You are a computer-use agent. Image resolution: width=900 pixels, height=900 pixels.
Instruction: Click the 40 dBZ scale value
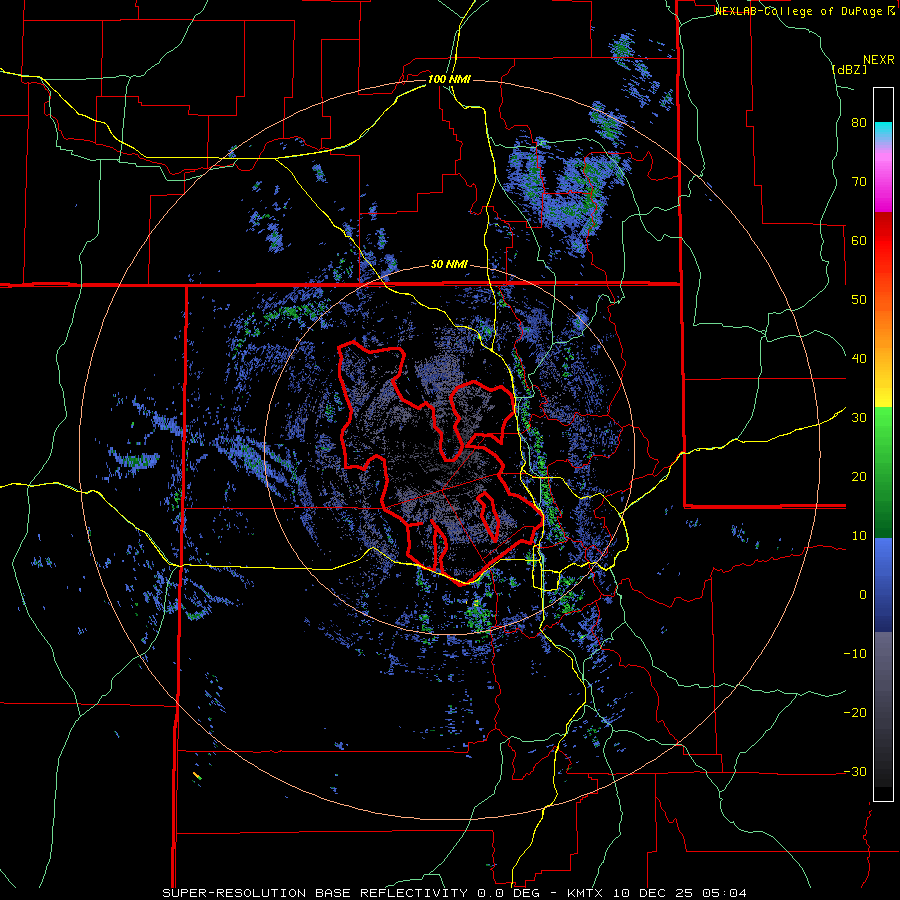tap(858, 359)
